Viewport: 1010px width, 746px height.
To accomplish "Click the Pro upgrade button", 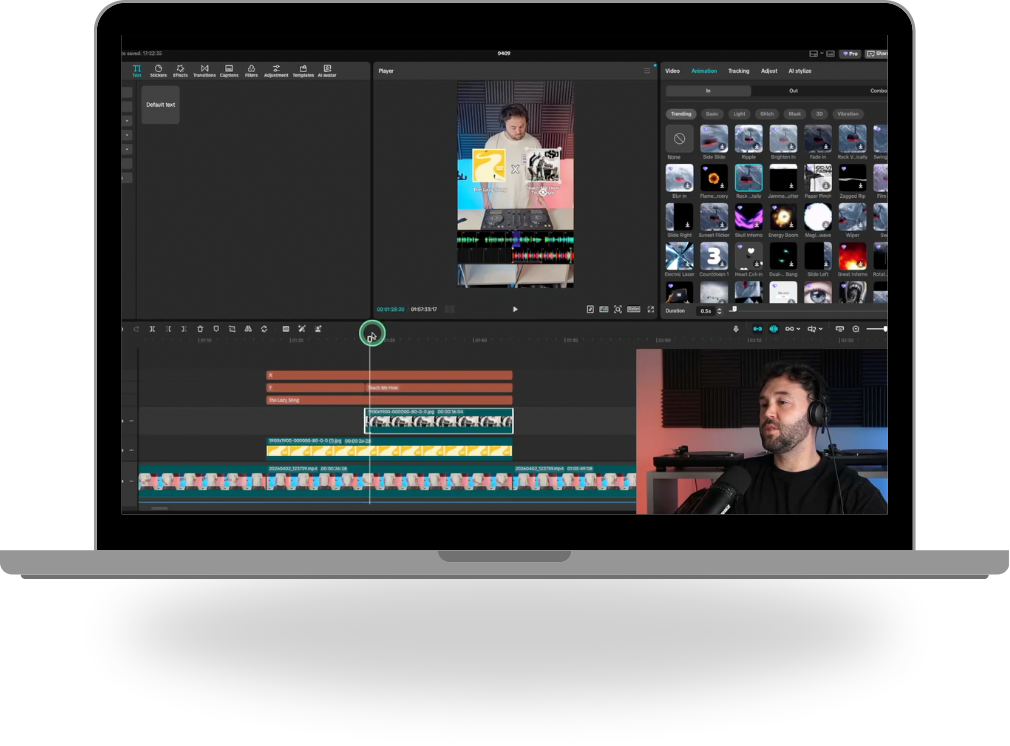I will pyautogui.click(x=850, y=53).
